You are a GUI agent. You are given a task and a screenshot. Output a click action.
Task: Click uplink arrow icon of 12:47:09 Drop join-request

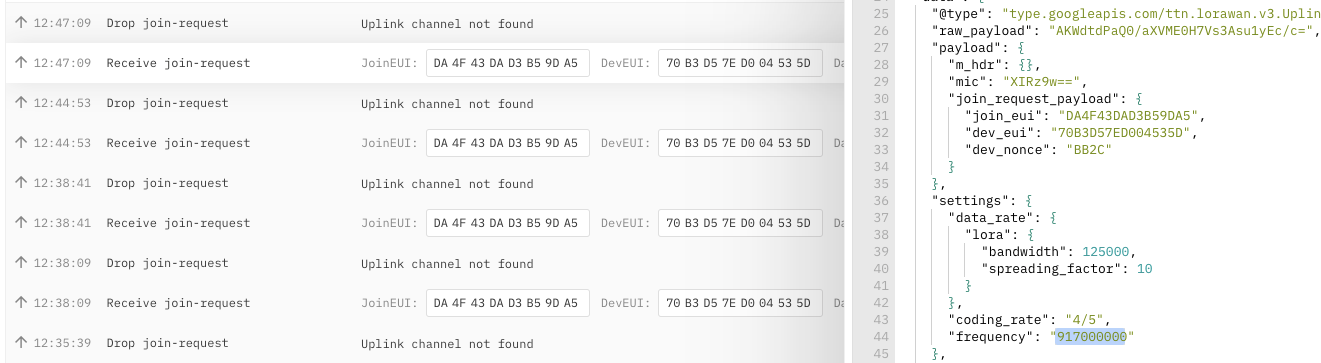click(x=21, y=23)
